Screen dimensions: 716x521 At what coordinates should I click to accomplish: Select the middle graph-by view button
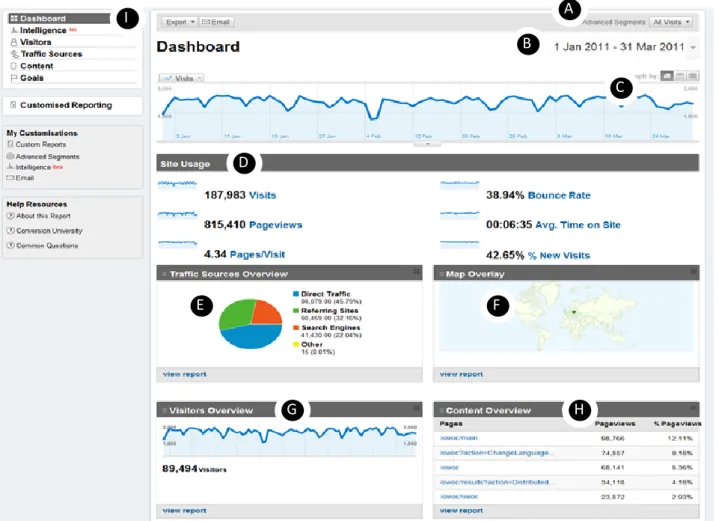coord(680,76)
